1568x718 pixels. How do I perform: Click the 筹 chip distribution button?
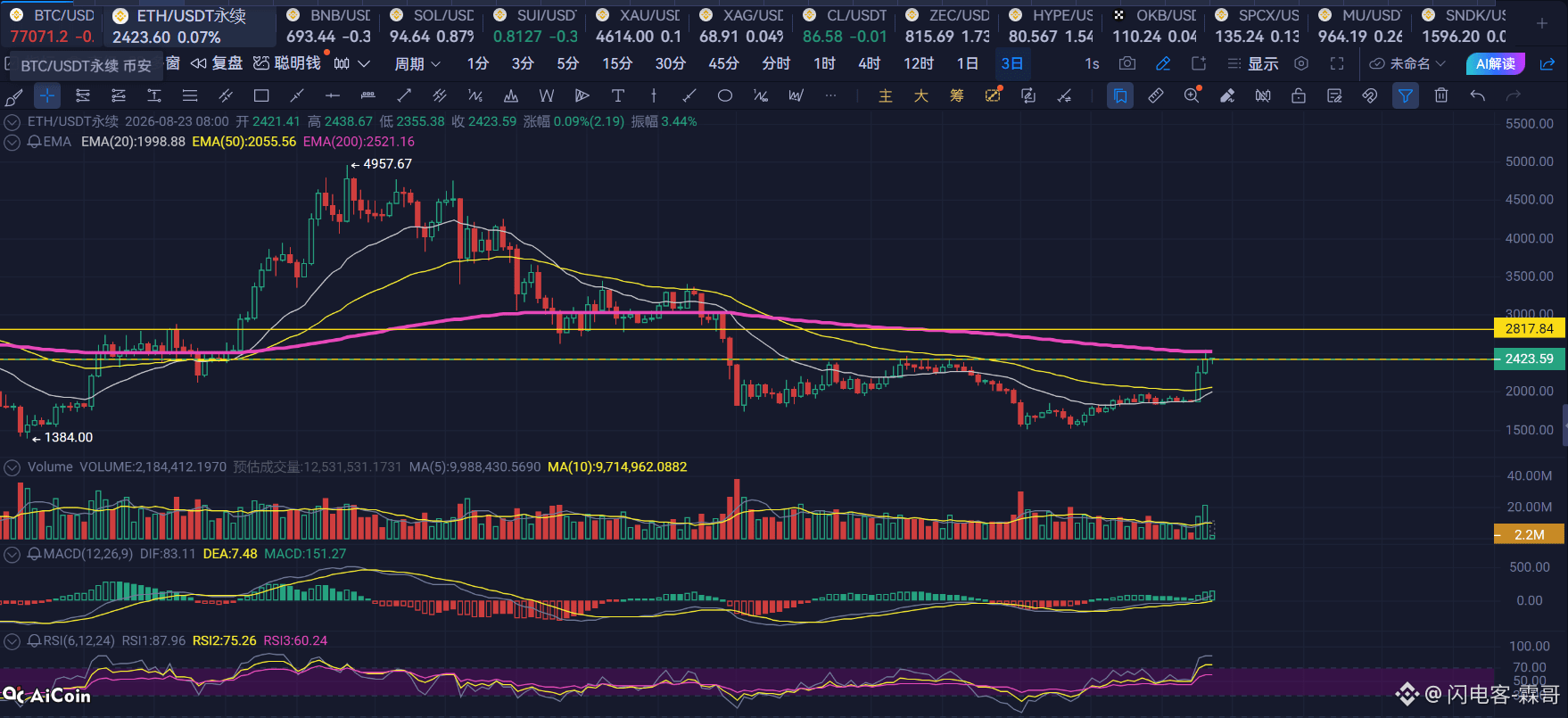[x=957, y=95]
